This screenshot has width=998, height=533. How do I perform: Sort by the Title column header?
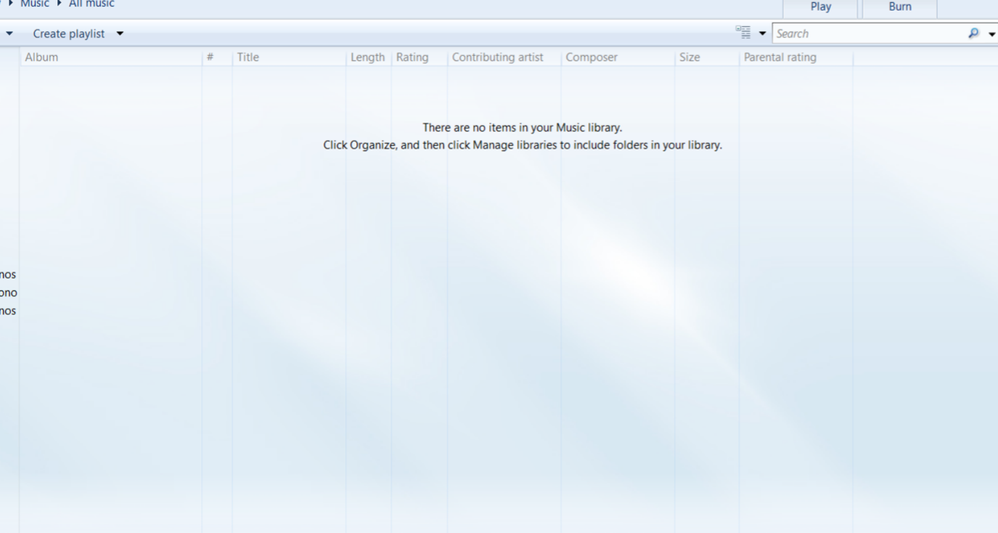(x=289, y=57)
